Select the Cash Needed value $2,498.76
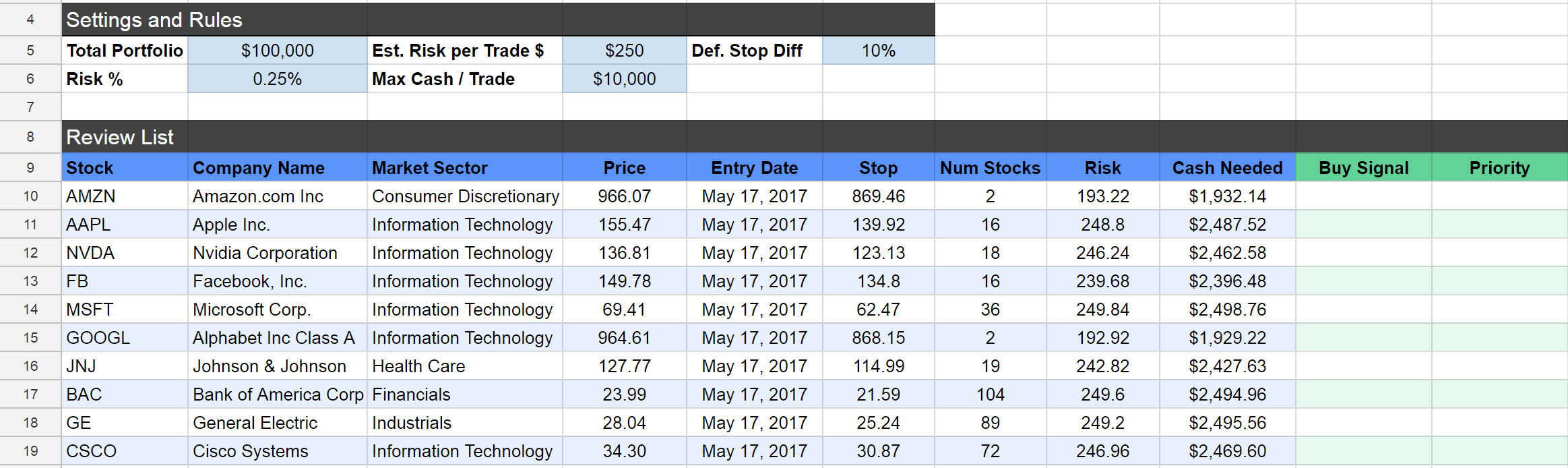This screenshot has width=1568, height=468. tap(1227, 310)
